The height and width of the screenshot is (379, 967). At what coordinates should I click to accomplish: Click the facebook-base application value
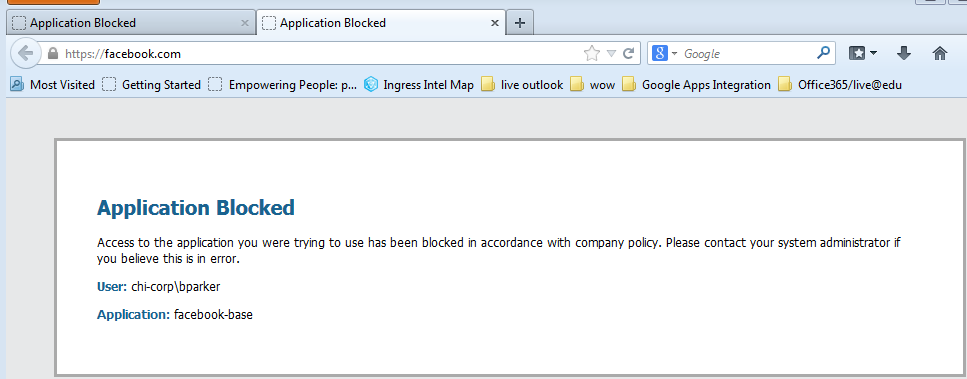pyautogui.click(x=213, y=315)
